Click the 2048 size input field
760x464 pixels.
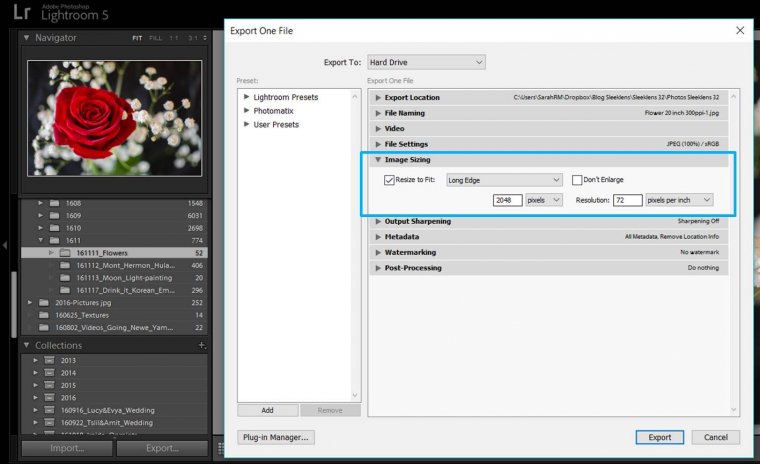coord(507,200)
